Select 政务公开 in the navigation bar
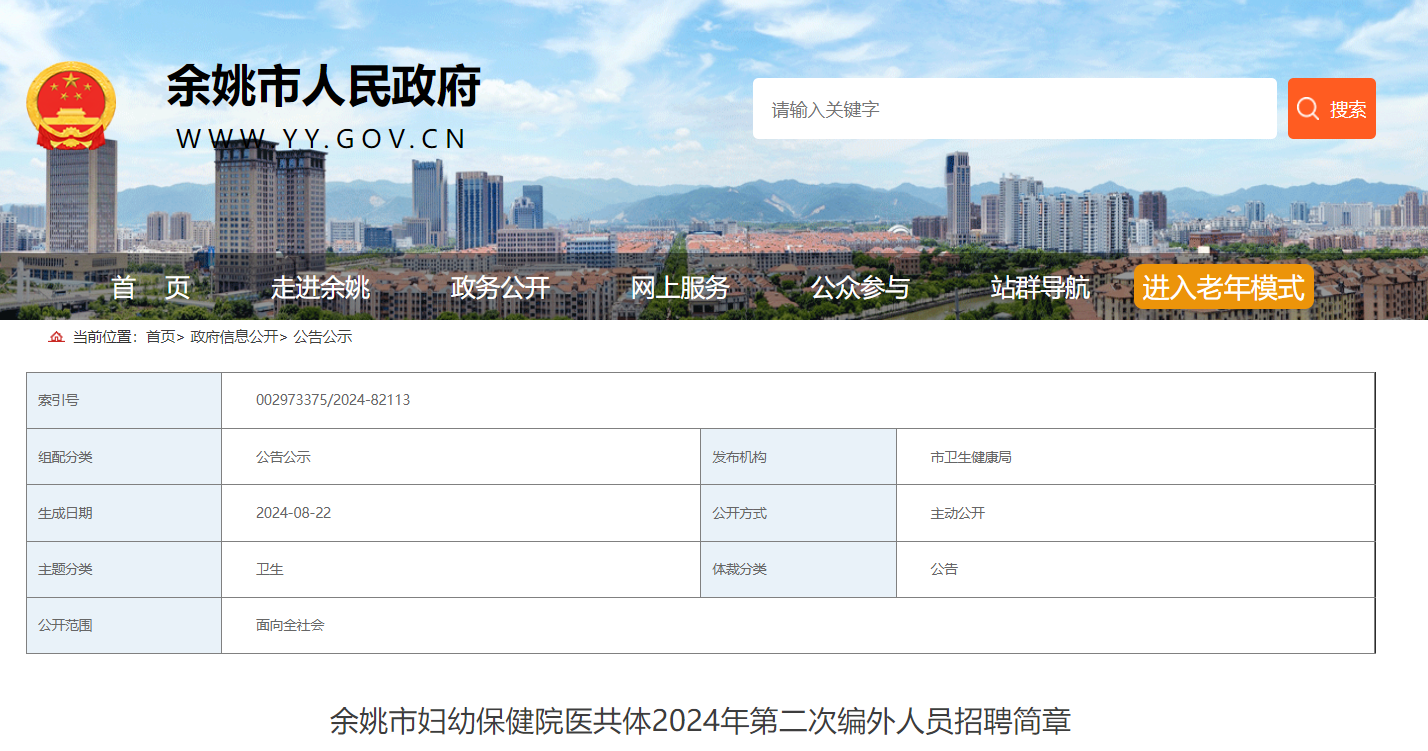The height and width of the screenshot is (751, 1428). (500, 288)
